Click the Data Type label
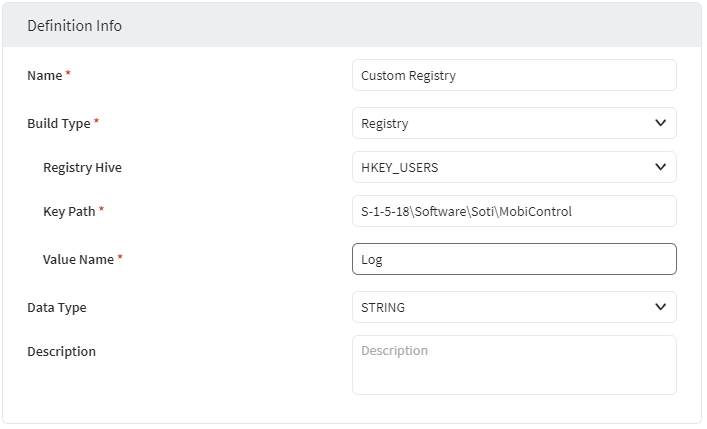Screen dimensions: 707x429 (x=56, y=307)
